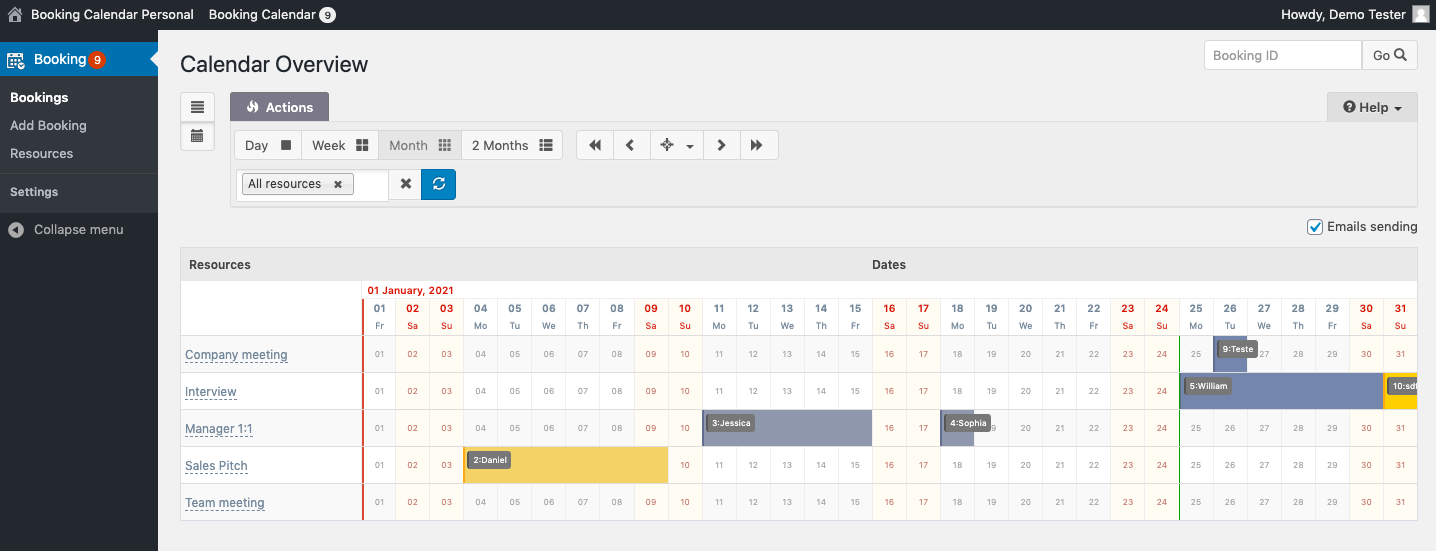
Task: Toggle the Emails sending checkbox
Action: [x=1315, y=227]
